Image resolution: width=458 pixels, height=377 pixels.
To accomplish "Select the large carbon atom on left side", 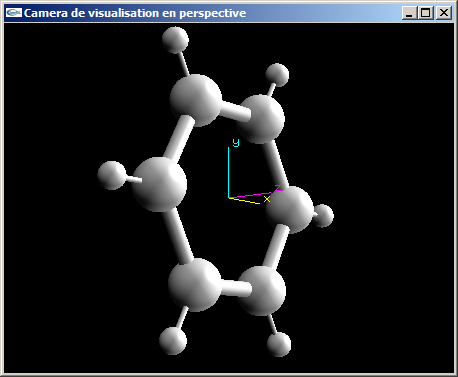I will tap(159, 184).
